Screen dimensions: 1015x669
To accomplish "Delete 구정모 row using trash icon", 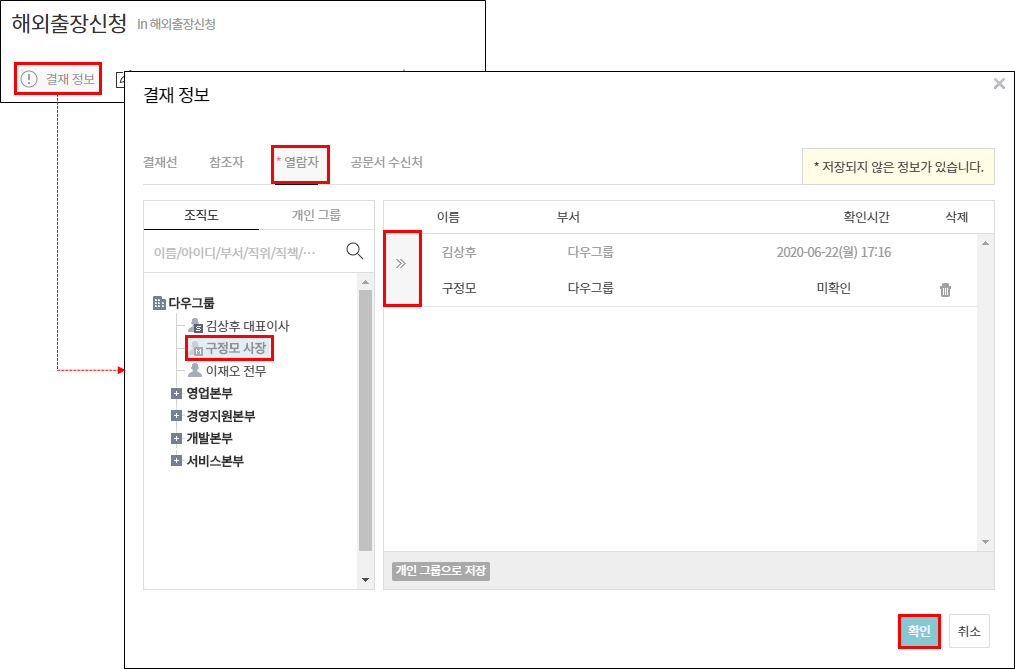I will 945,290.
